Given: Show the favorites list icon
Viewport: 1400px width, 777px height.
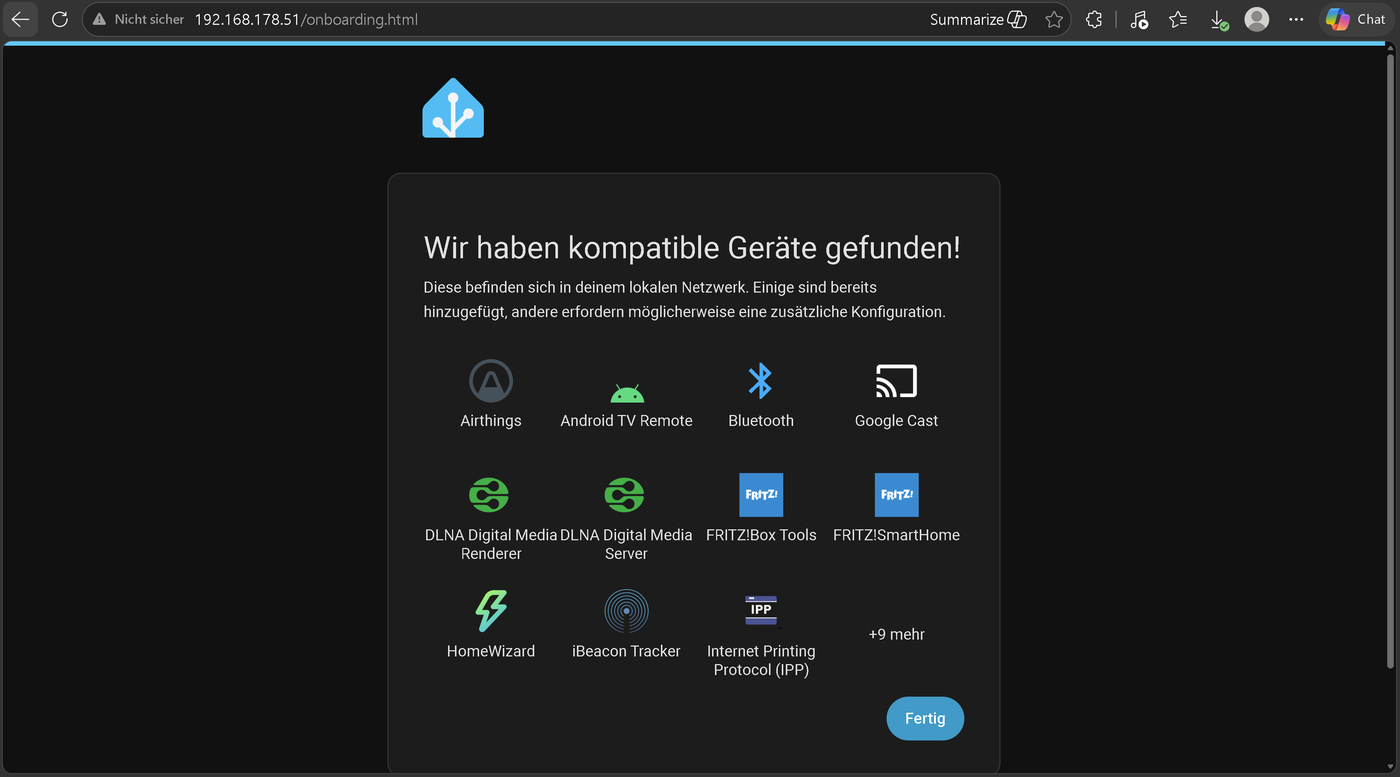Looking at the screenshot, I should (x=1178, y=19).
